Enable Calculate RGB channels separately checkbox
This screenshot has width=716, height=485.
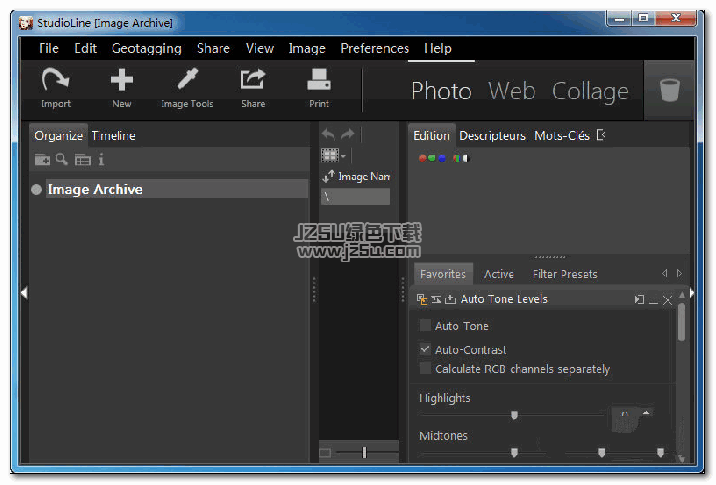click(x=425, y=368)
